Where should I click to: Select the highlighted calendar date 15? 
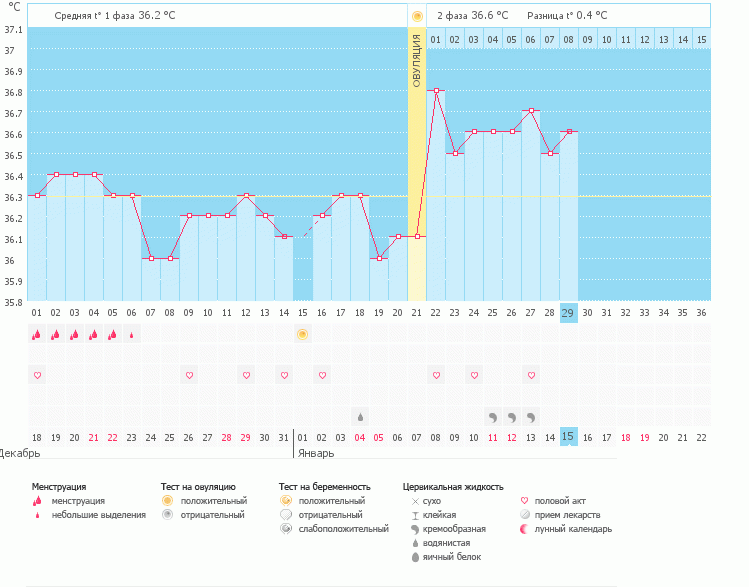(568, 437)
